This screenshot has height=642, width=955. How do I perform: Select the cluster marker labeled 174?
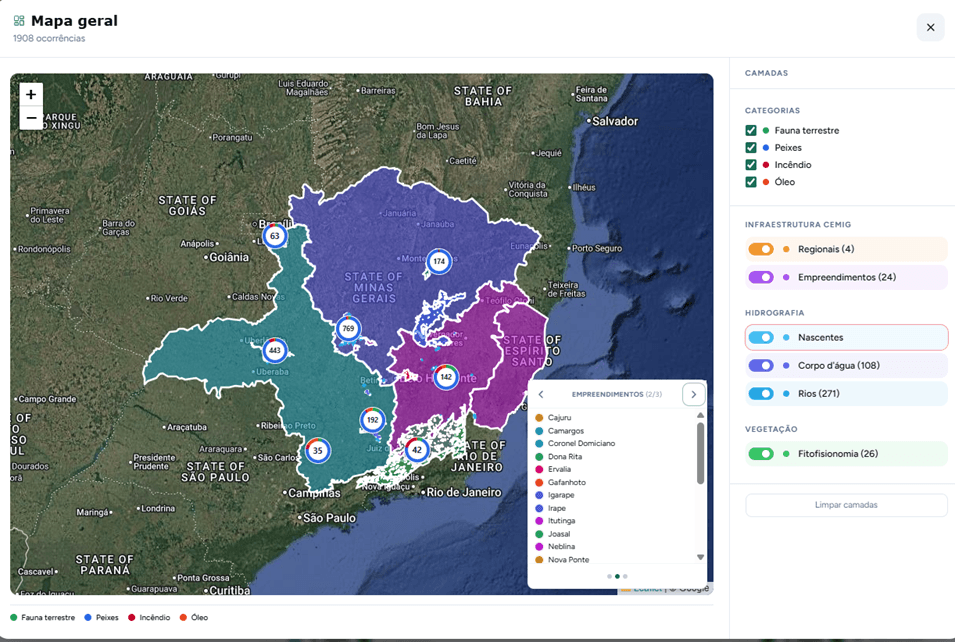point(439,261)
